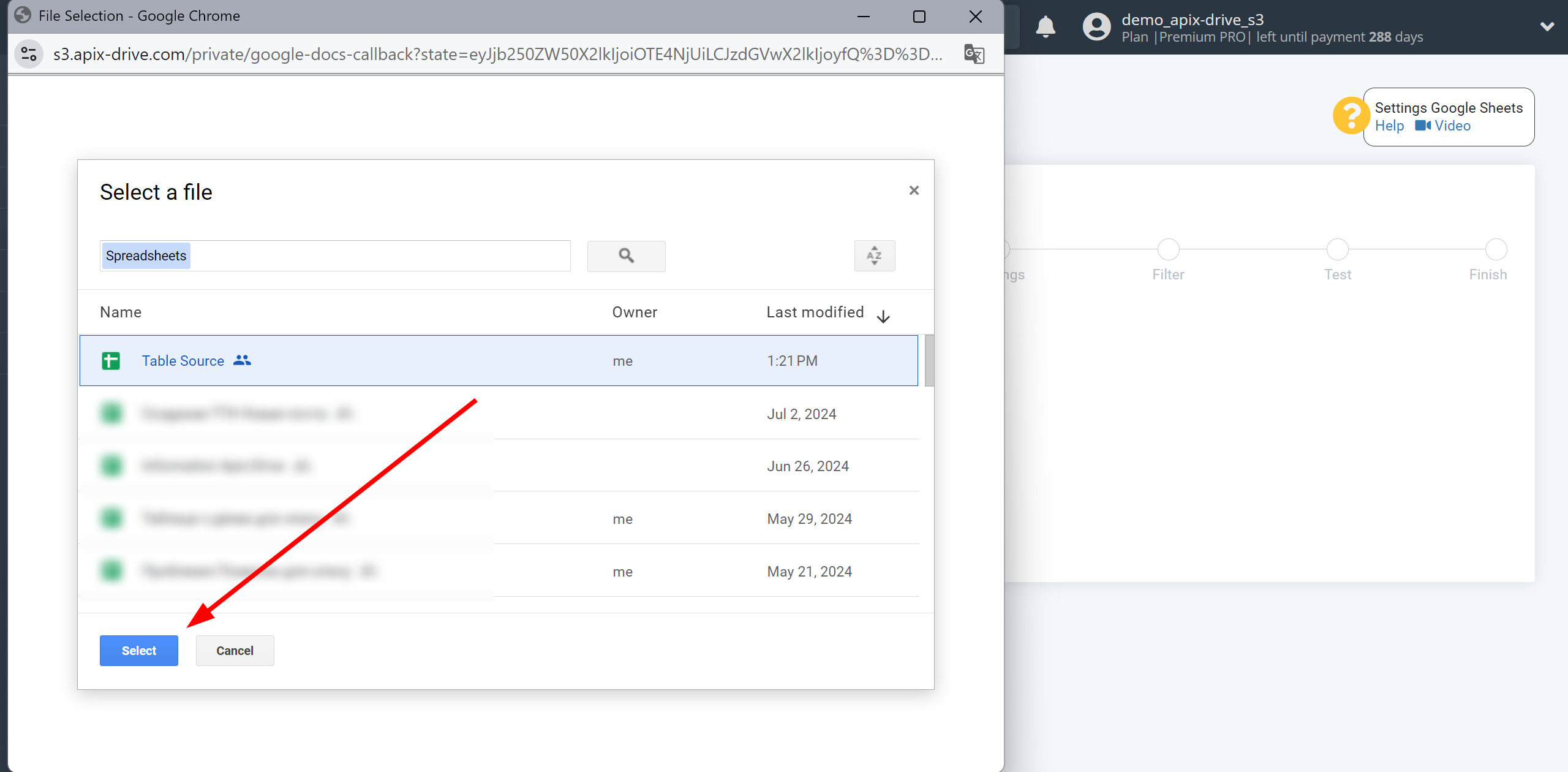This screenshot has height=772, width=1568.
Task: Click the sort alphabetically icon
Action: coord(874,256)
